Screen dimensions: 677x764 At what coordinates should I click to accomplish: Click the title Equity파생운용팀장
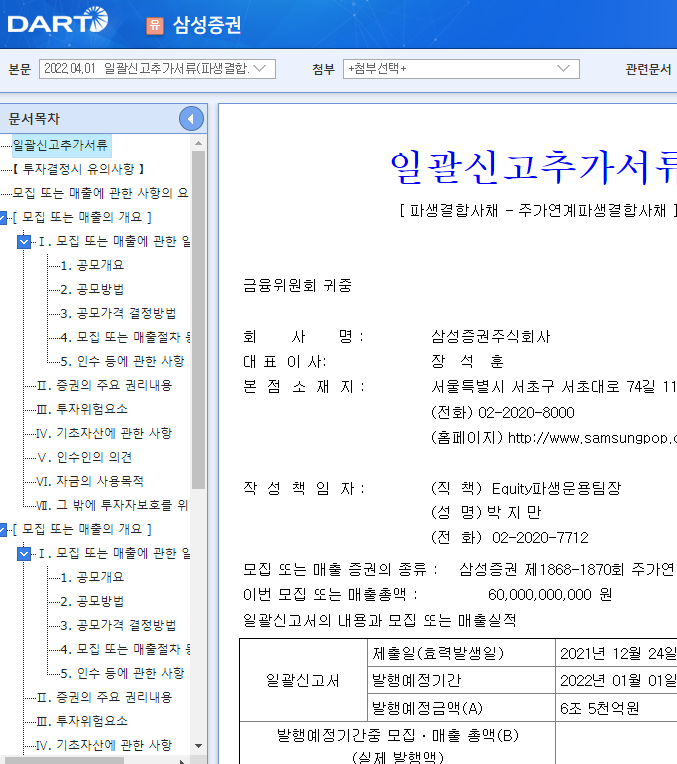(556, 488)
